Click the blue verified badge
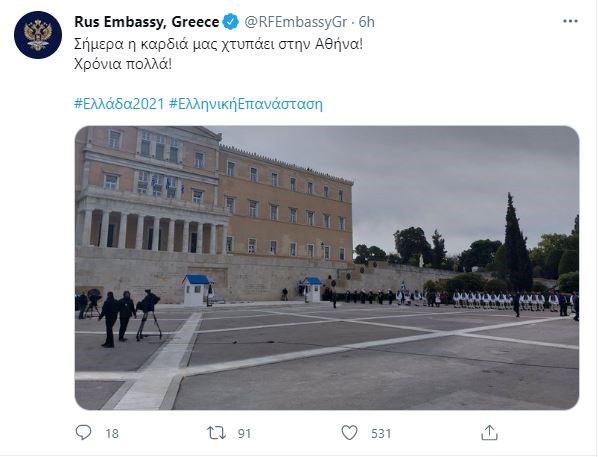This screenshot has width=598, height=457. 231,22
